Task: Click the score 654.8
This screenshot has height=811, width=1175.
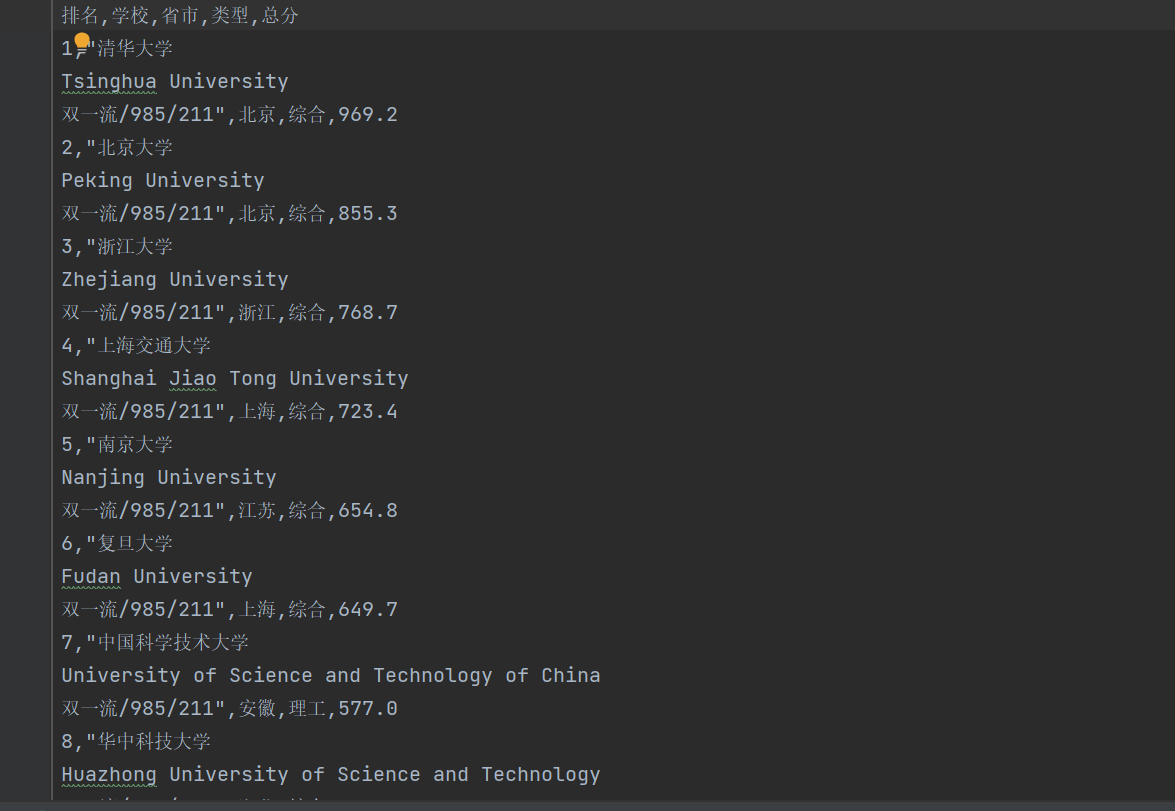Action: click(x=368, y=511)
